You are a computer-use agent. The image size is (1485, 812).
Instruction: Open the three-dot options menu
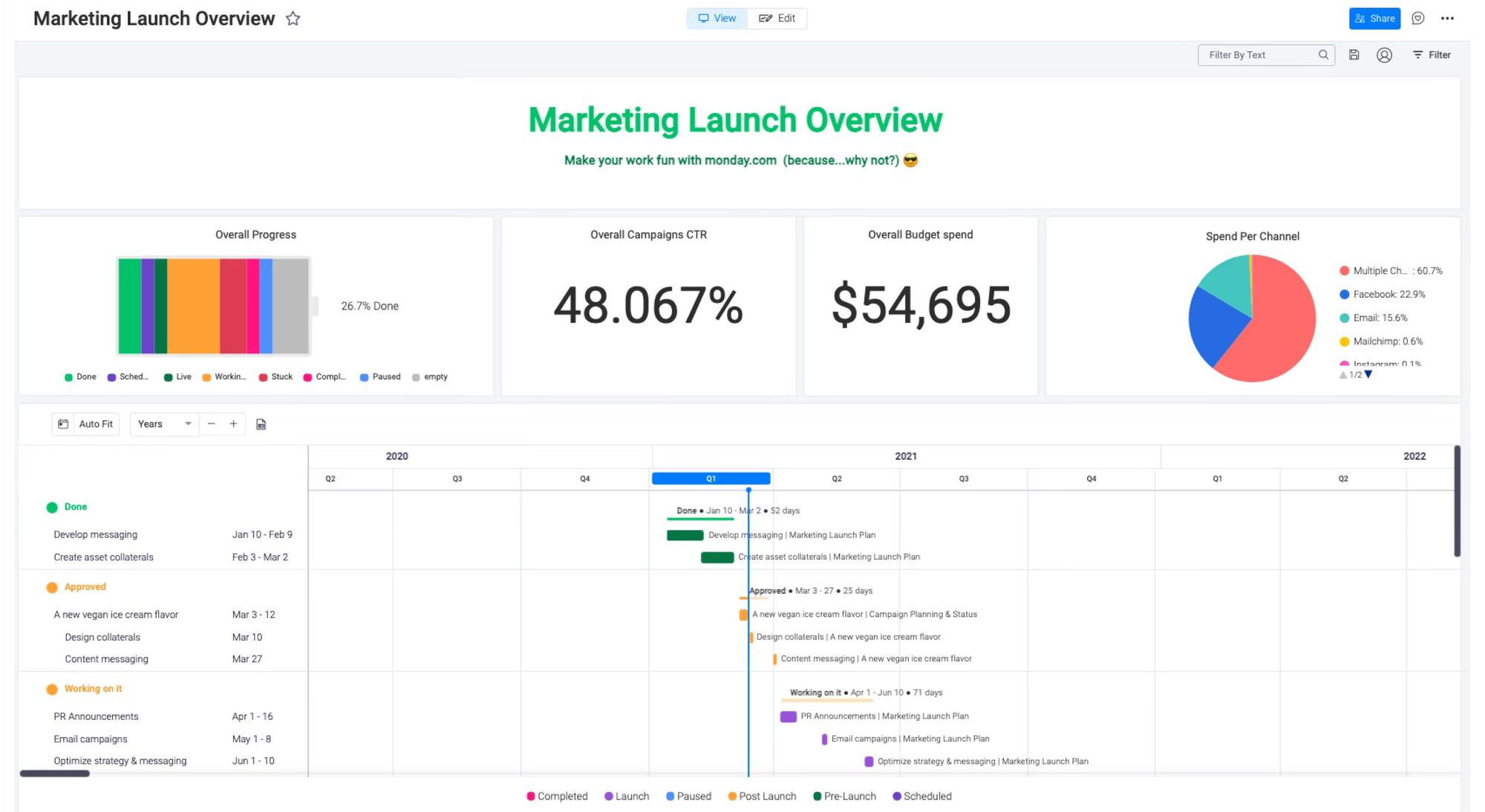1447,19
